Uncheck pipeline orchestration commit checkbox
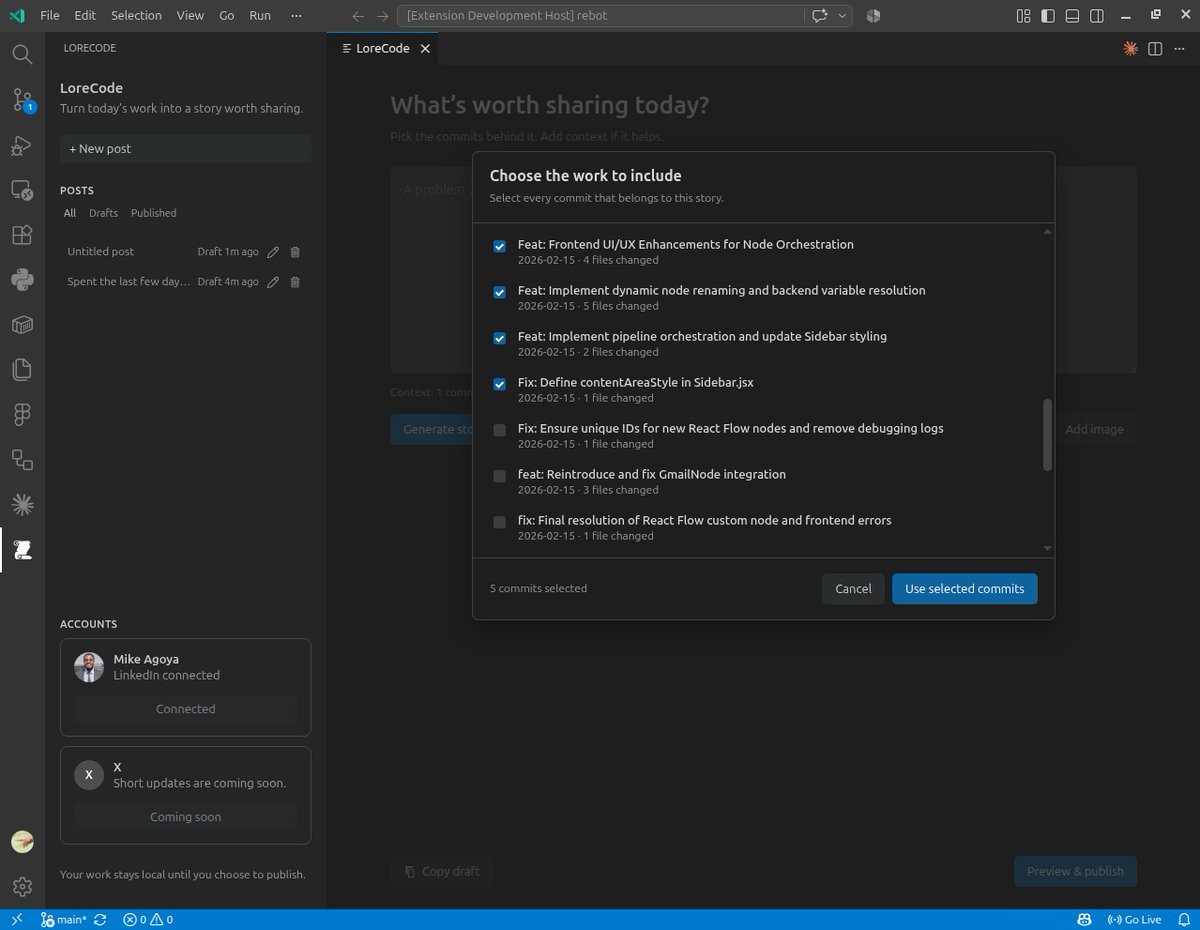 [x=500, y=338]
